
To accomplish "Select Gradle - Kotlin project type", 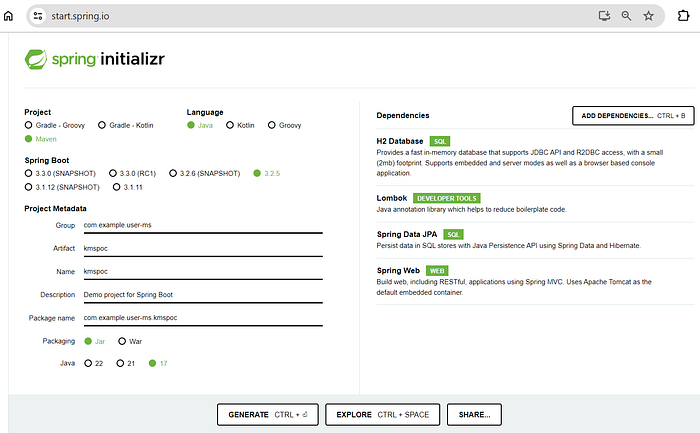I will 126,125.
